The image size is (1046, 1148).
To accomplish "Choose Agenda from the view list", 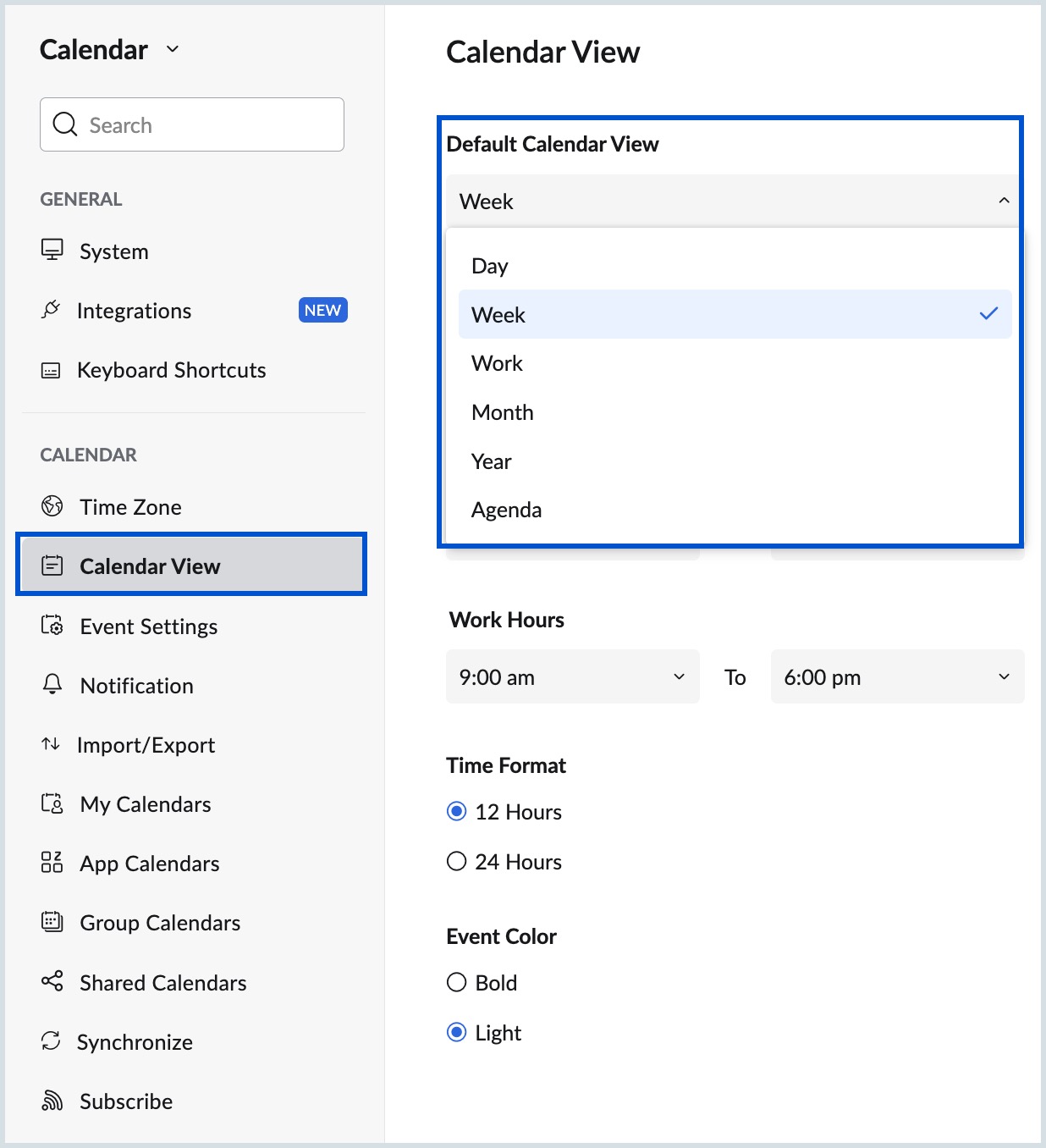I will click(507, 510).
